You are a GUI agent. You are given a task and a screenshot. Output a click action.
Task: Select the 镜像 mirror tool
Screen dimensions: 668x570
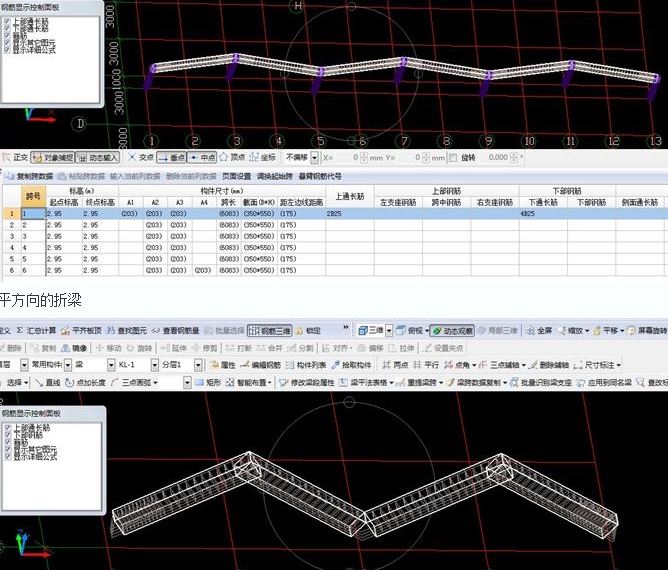tap(74, 348)
